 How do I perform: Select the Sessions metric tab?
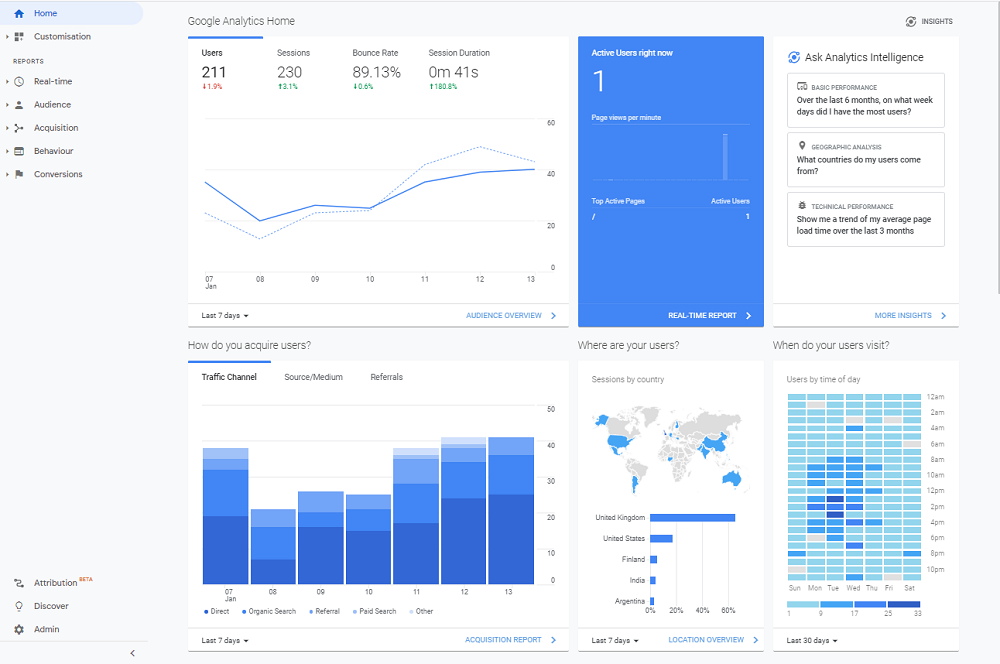[300, 69]
